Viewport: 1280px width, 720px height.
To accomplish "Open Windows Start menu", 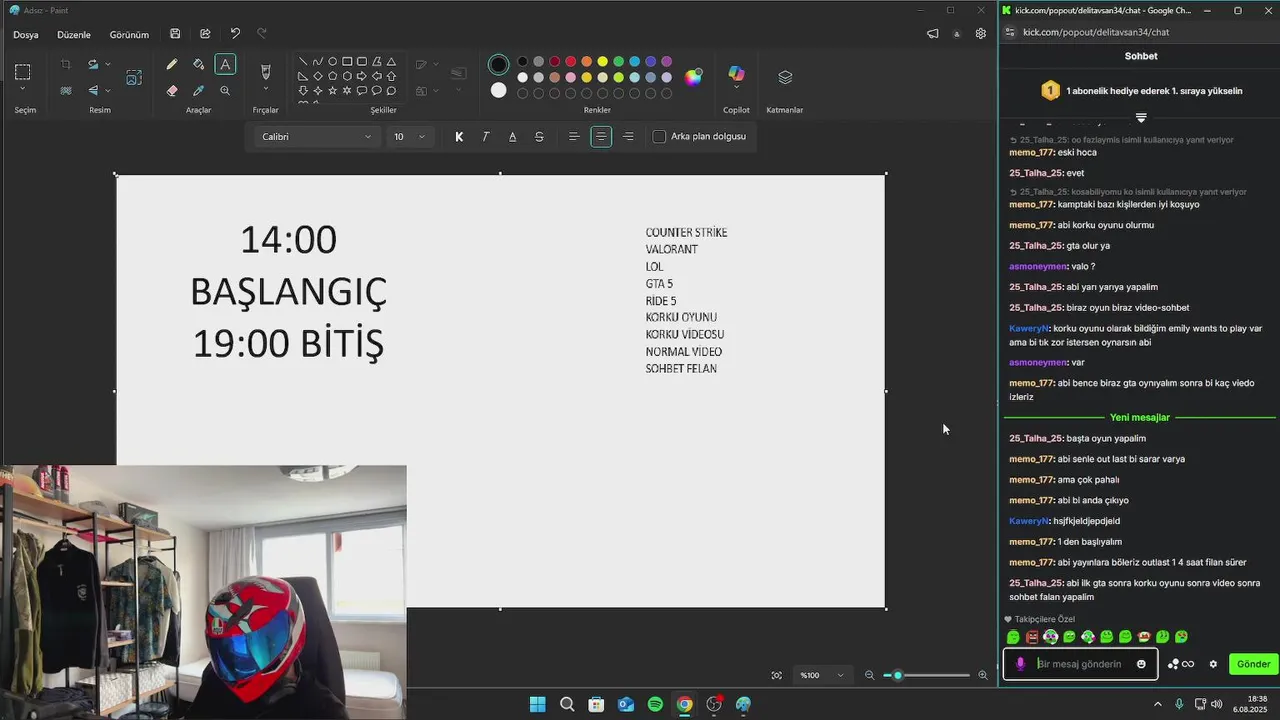I will point(537,704).
